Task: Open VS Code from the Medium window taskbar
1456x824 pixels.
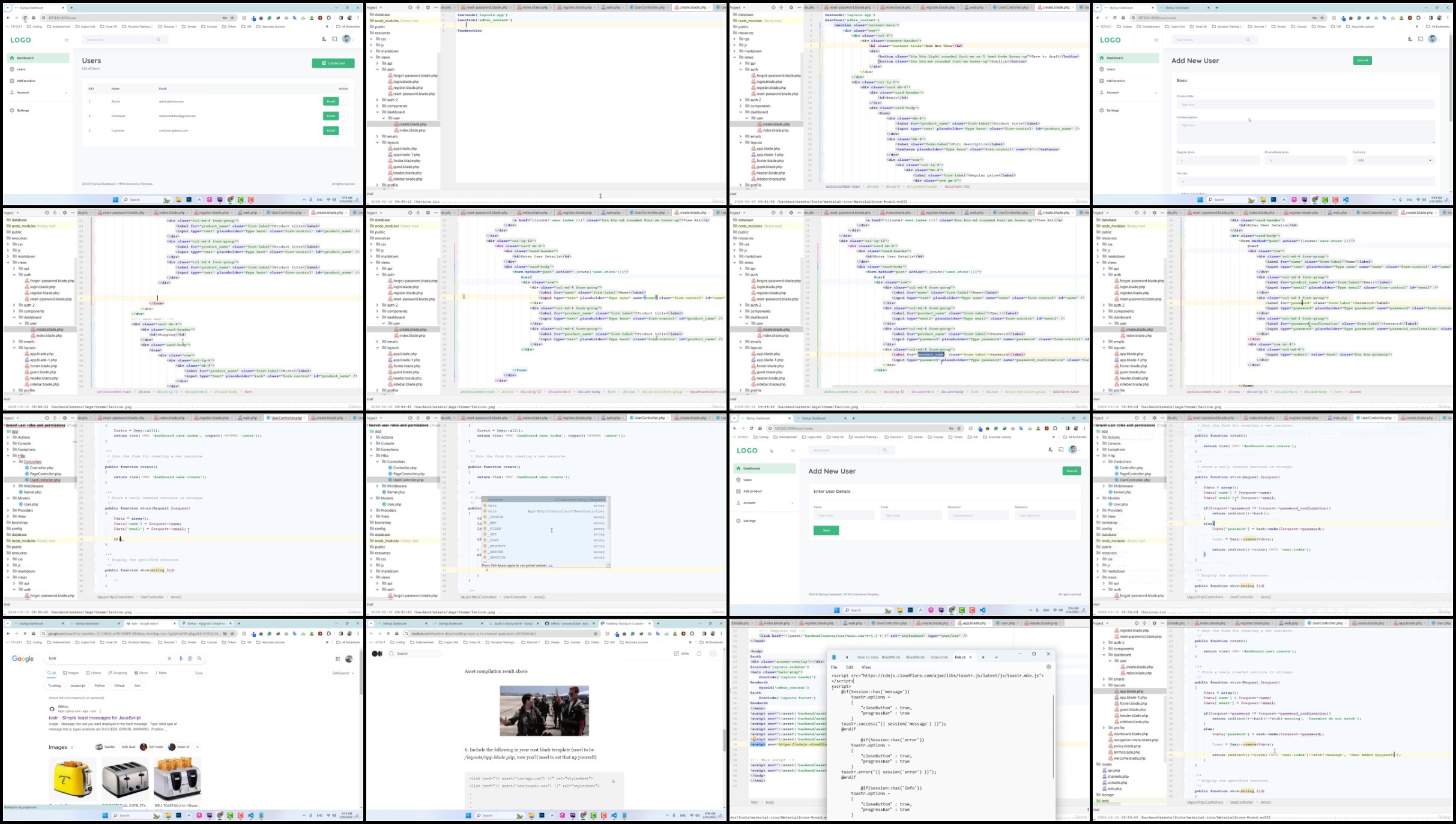Action: (614, 815)
